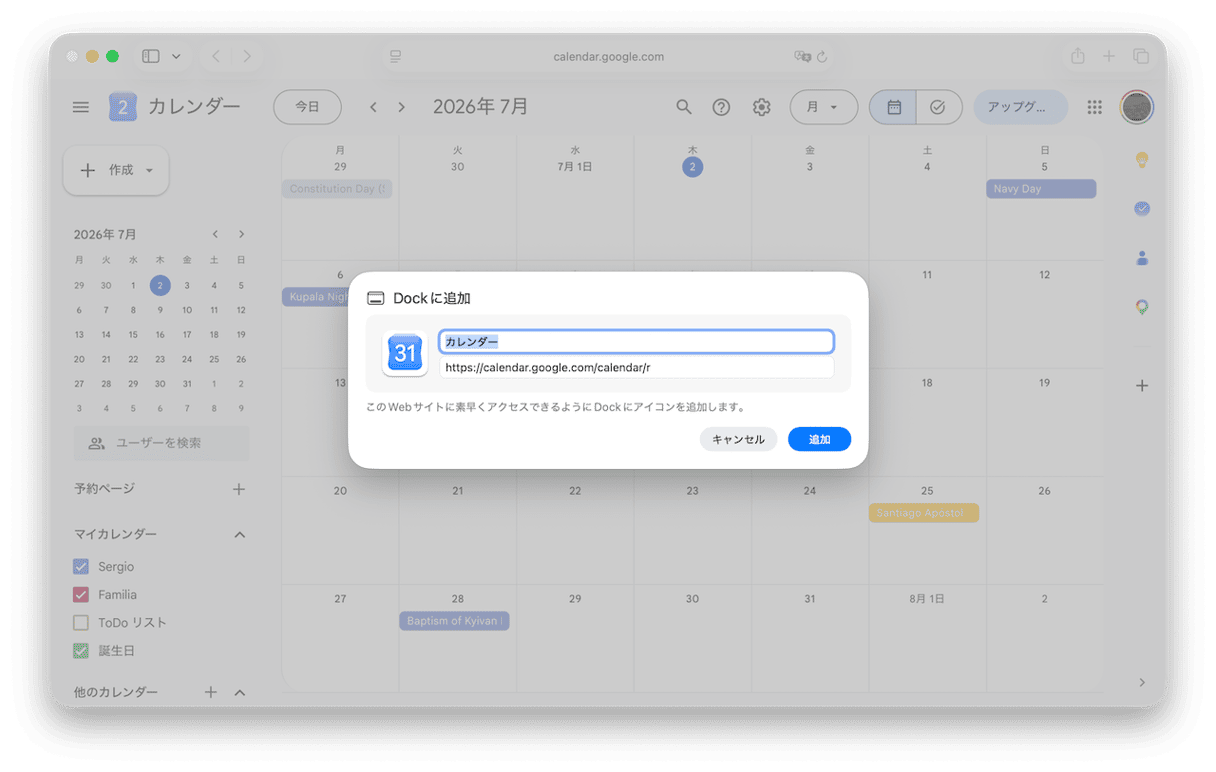Open the Google apps grid icon
The width and height of the screenshot is (1216, 772).
click(1095, 107)
